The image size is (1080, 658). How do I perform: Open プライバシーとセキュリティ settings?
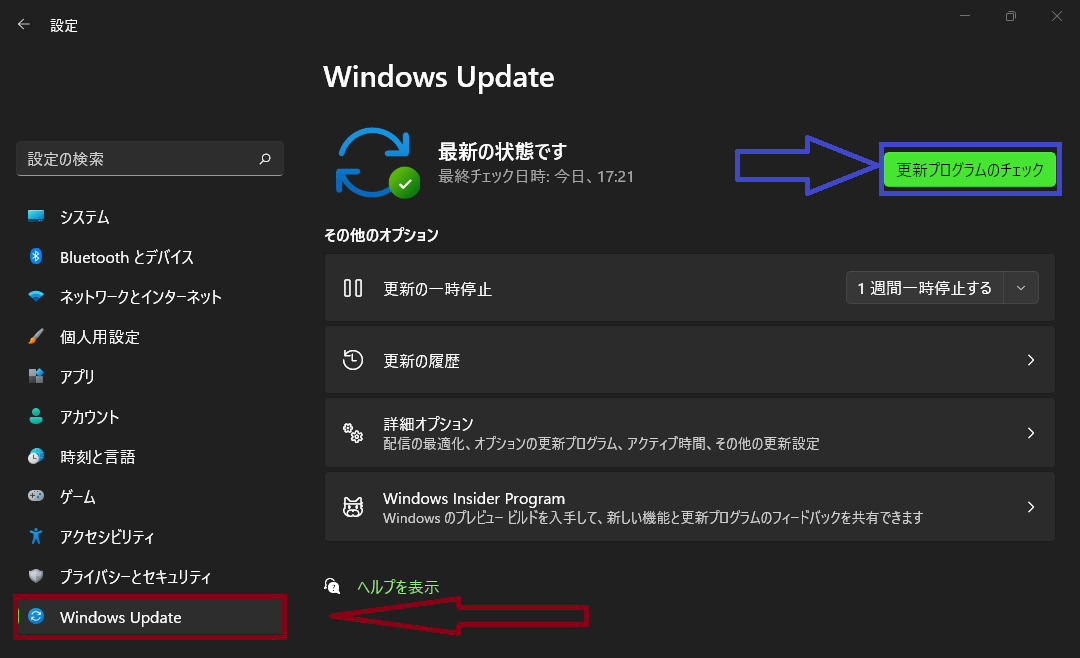point(149,577)
